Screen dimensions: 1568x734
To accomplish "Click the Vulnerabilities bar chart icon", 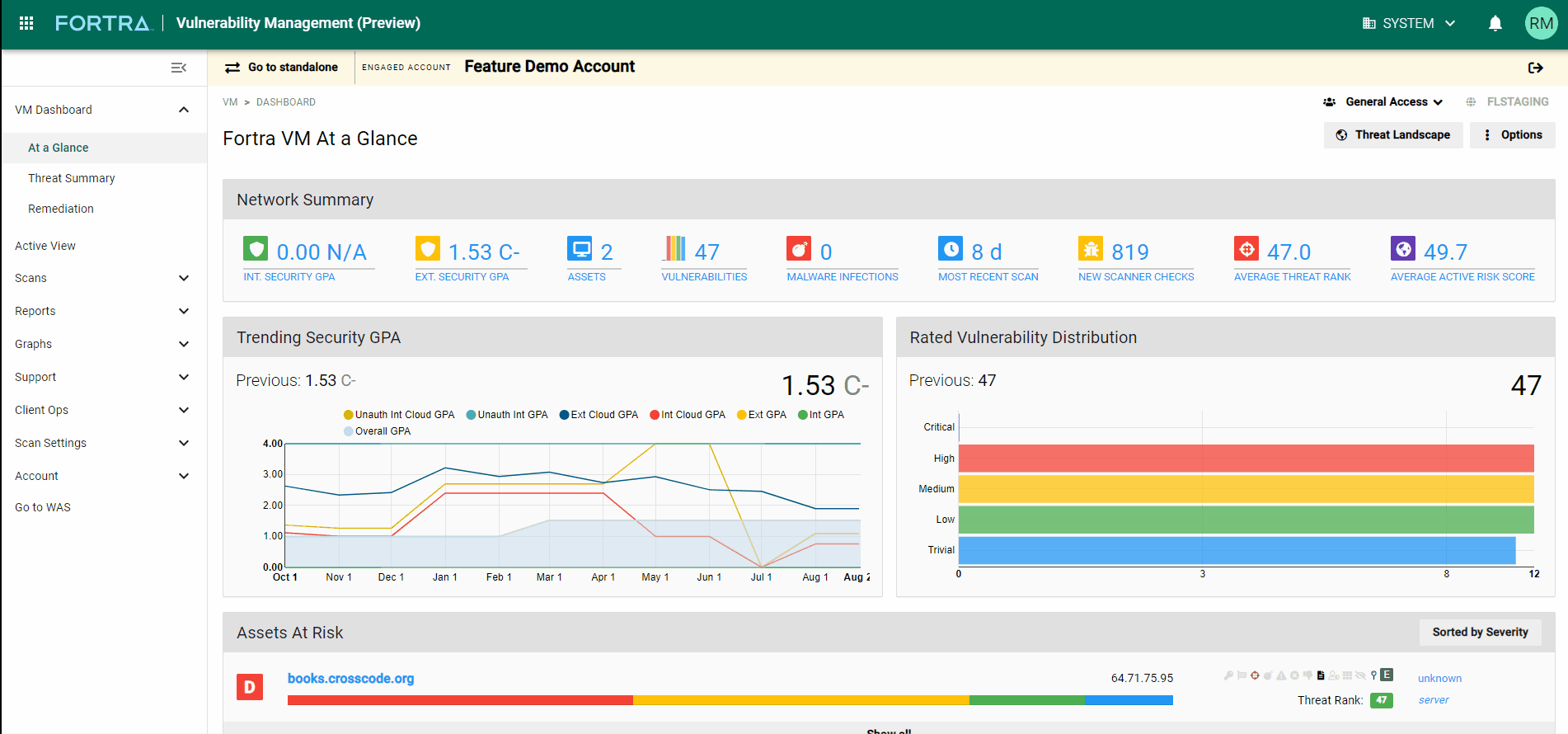I will [x=674, y=248].
